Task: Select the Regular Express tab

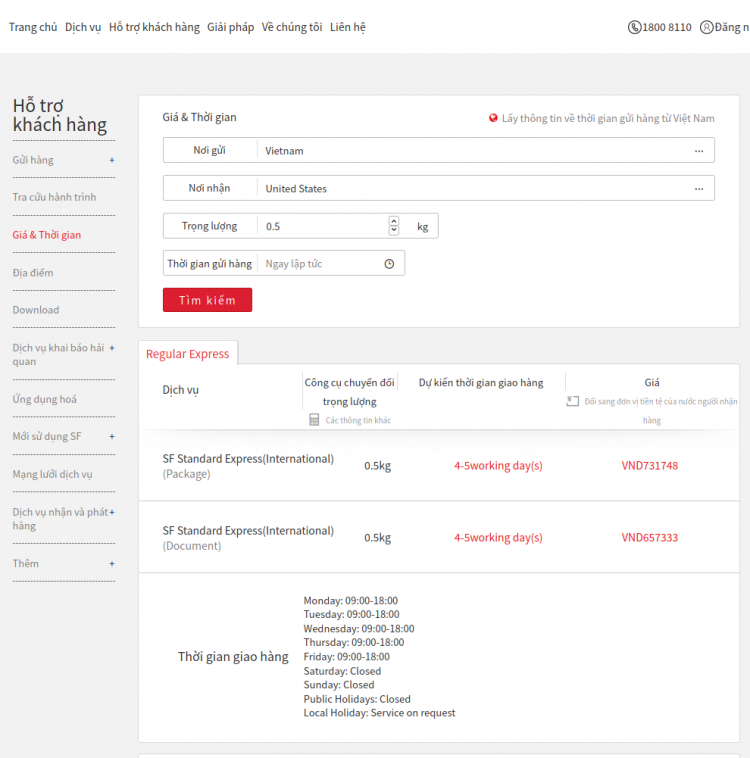Action: click(188, 354)
